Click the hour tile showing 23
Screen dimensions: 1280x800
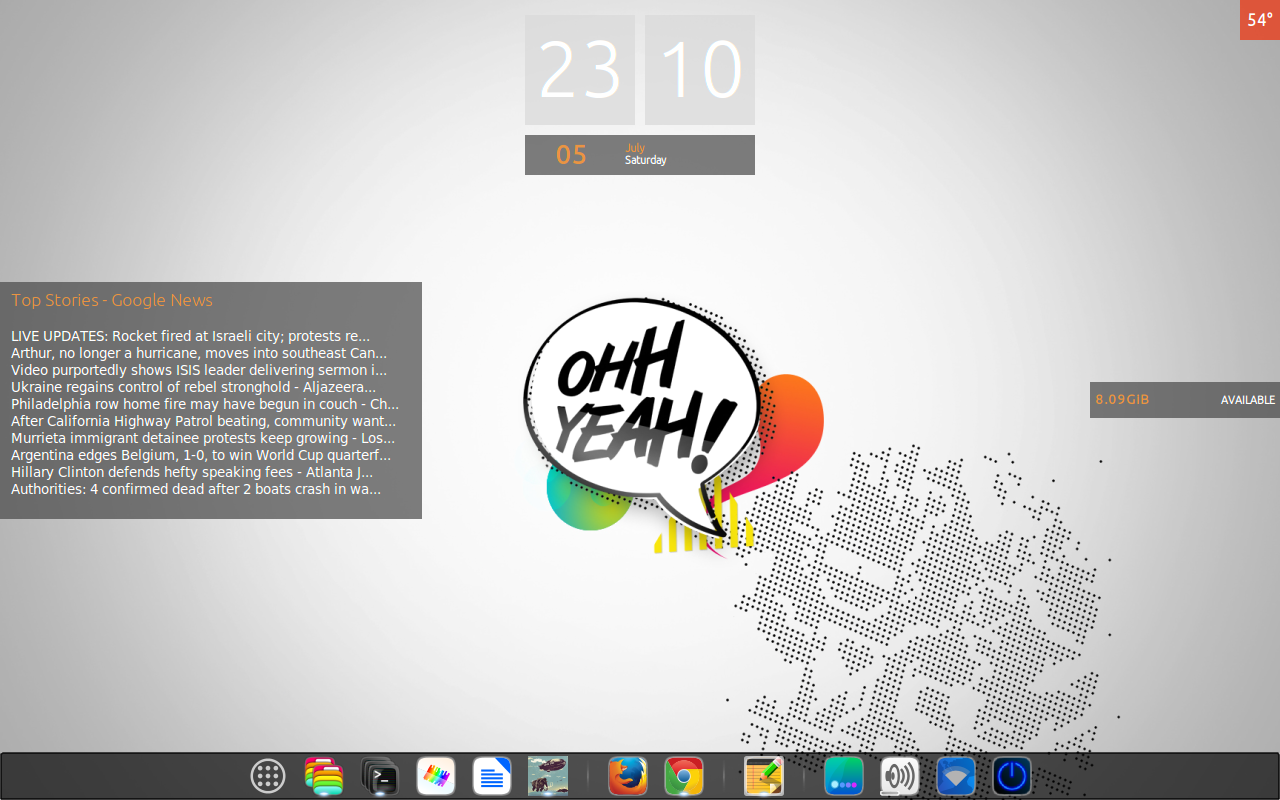pyautogui.click(x=580, y=70)
